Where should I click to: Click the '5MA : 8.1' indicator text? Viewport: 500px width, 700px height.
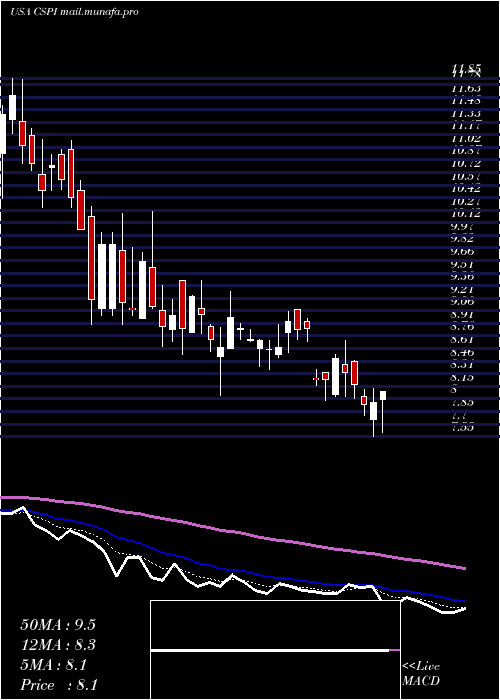tap(53, 665)
